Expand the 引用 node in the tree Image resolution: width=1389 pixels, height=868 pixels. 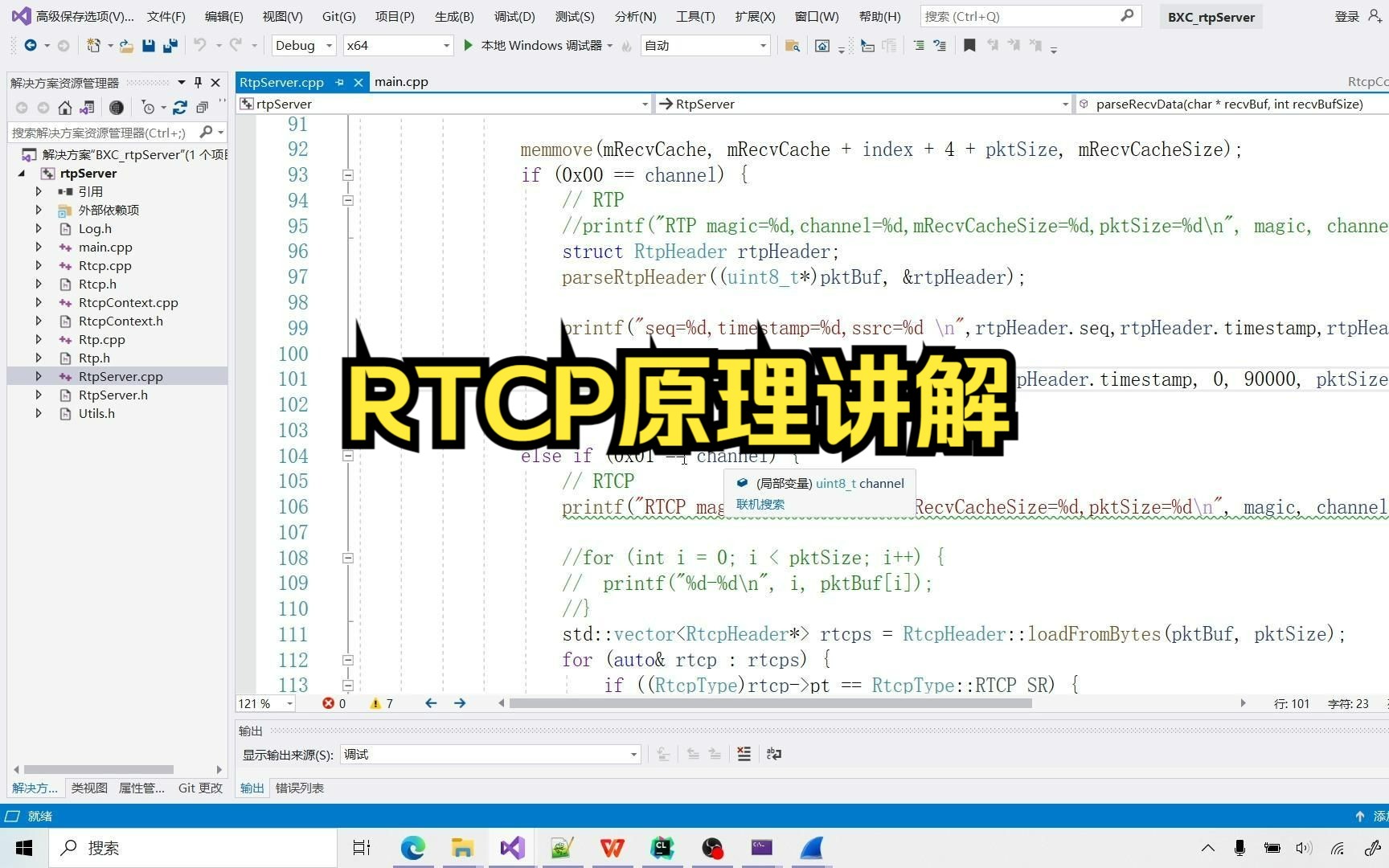pos(39,191)
